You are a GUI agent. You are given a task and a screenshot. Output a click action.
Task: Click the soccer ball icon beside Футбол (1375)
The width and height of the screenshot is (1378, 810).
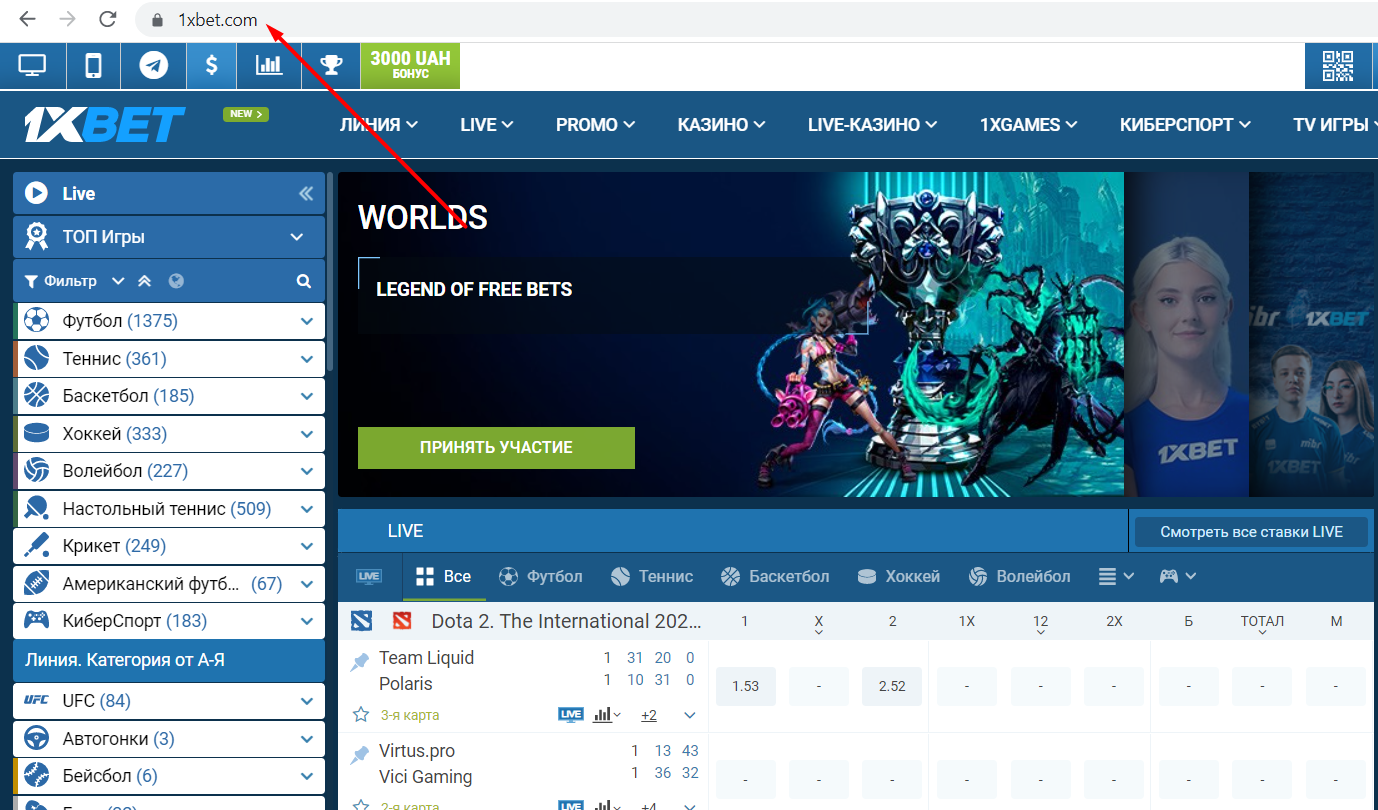pyautogui.click(x=37, y=320)
